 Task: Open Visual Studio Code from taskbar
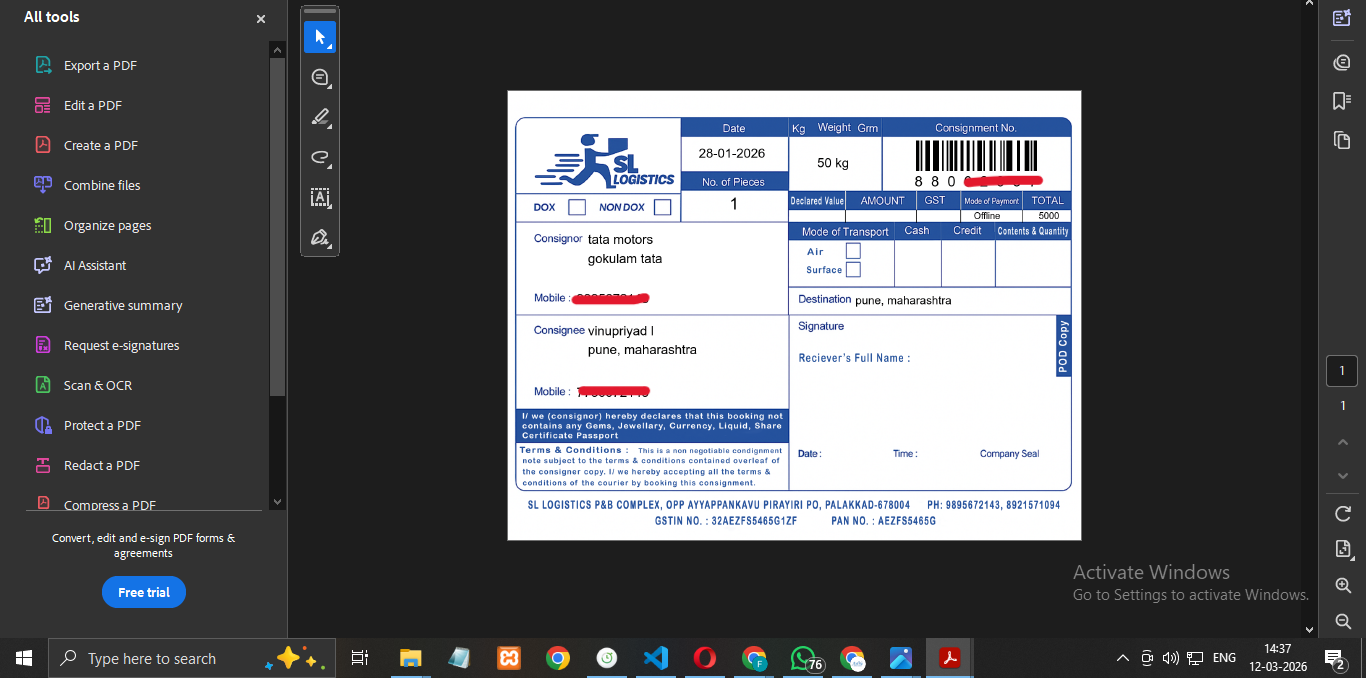tap(656, 658)
